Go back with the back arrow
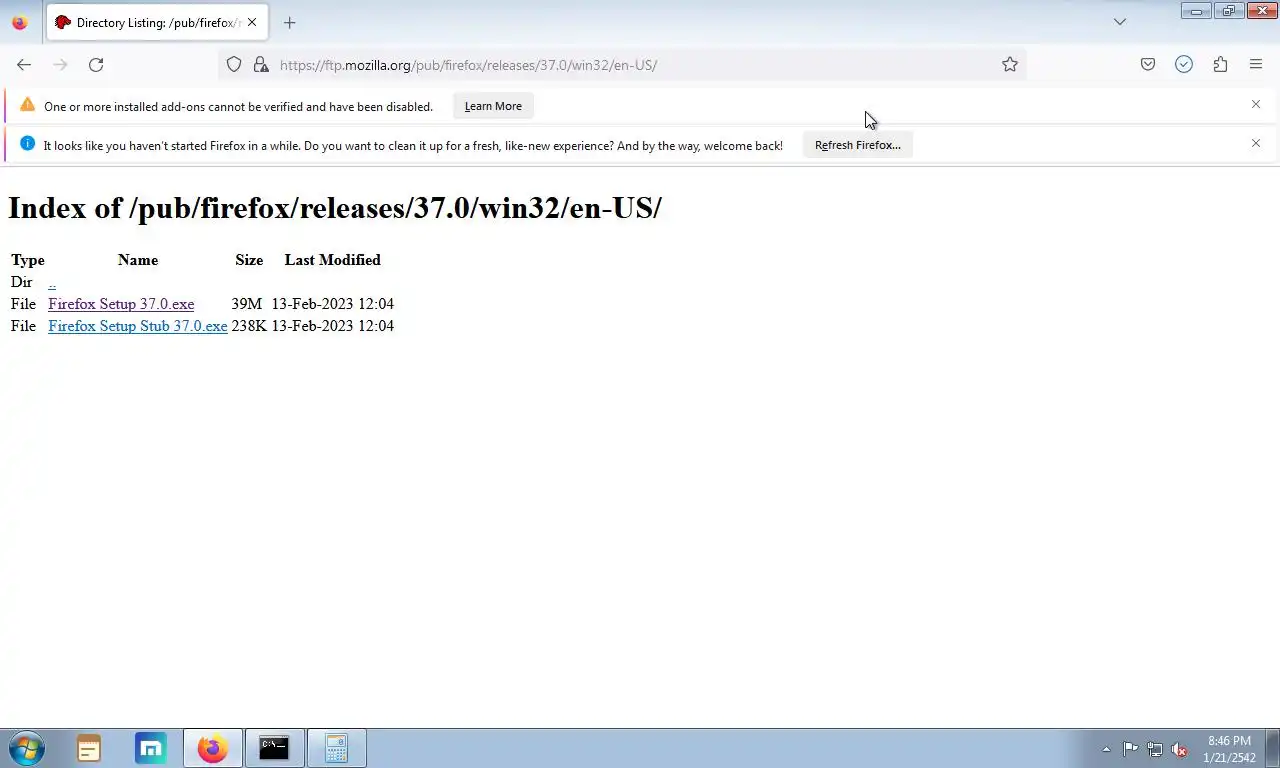The width and height of the screenshot is (1280, 768). [x=24, y=65]
